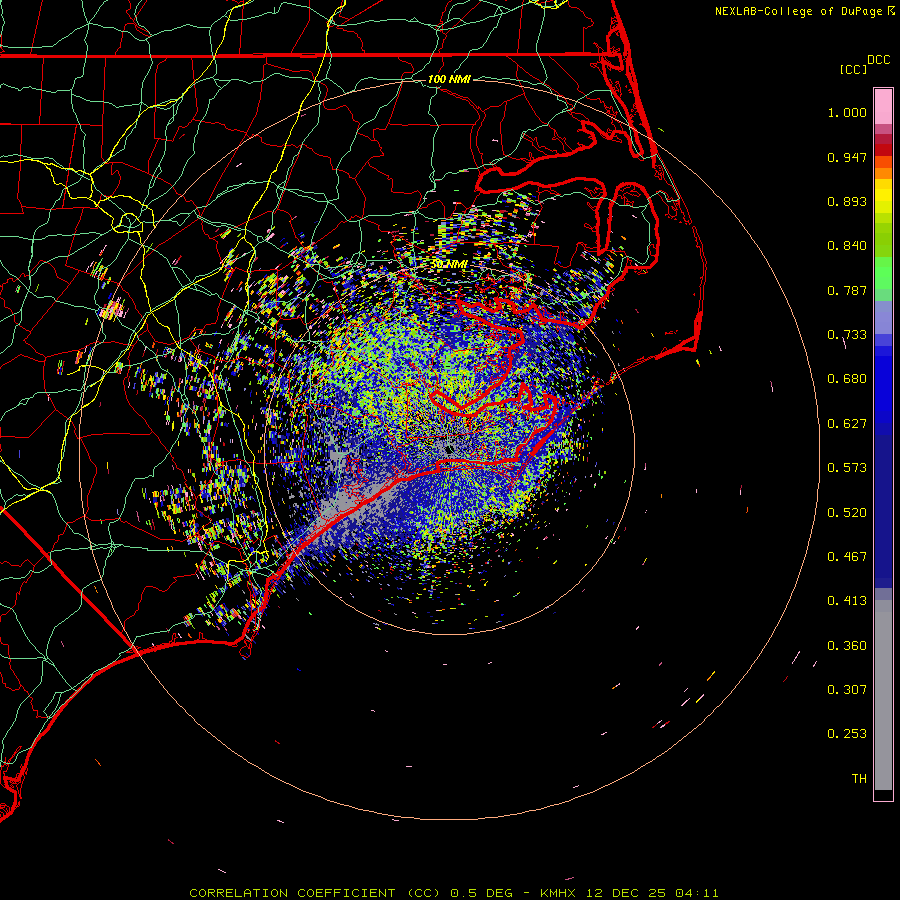
Task: Click the 0.787 scale value
Action: click(x=847, y=290)
